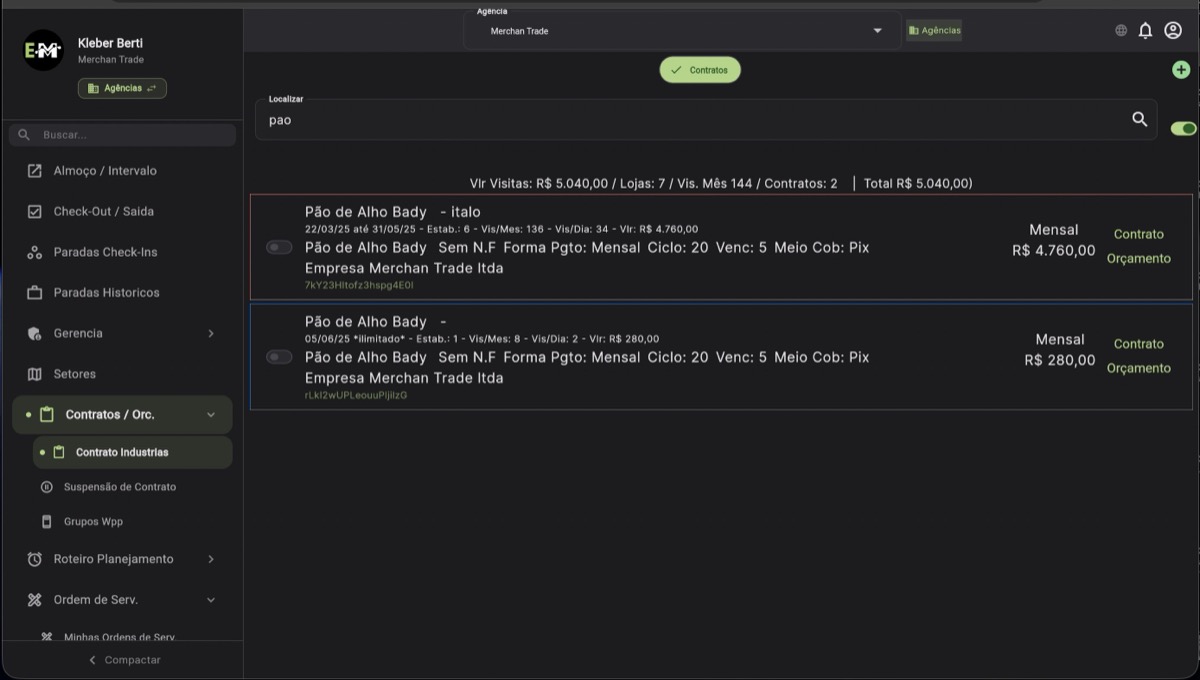
Task: Toggle the switch on the italo contract row
Action: (x=279, y=247)
